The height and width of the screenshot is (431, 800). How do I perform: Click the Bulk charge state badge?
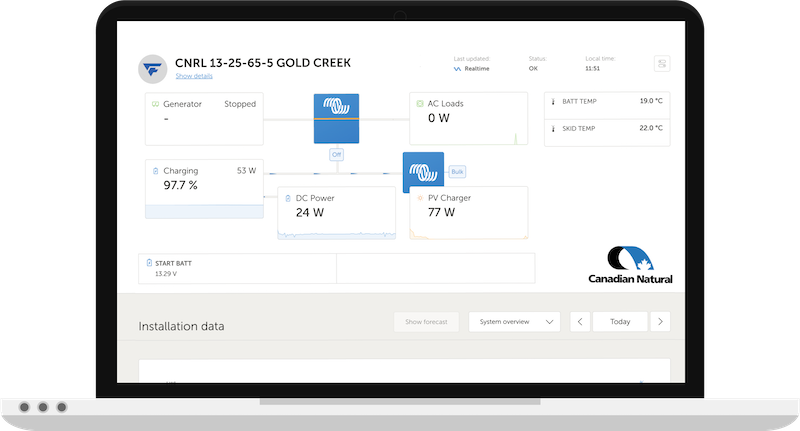coord(456,171)
